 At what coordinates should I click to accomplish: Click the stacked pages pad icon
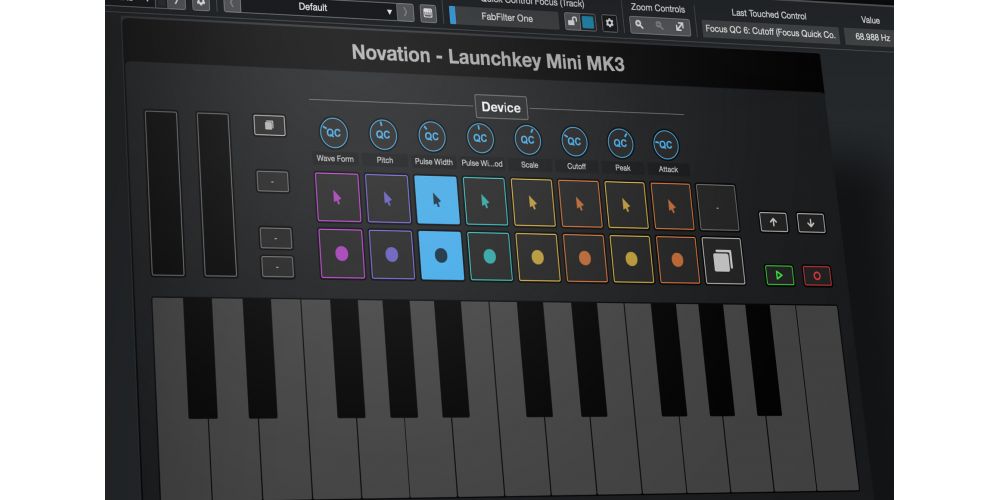(723, 261)
